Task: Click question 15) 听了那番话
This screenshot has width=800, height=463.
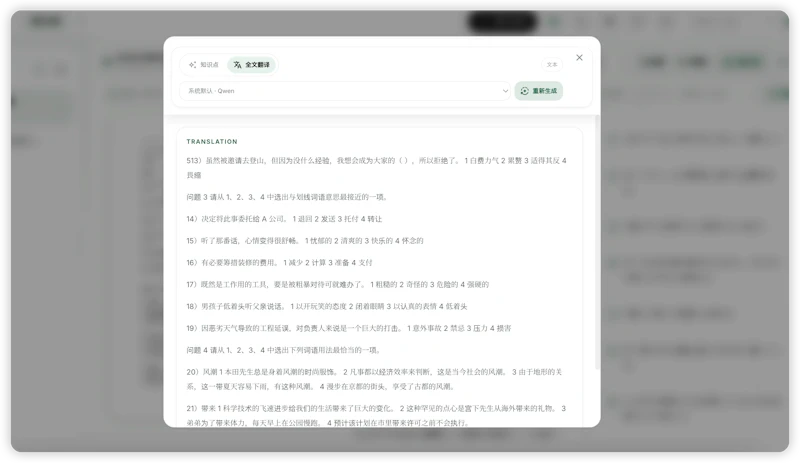Action: (305, 241)
